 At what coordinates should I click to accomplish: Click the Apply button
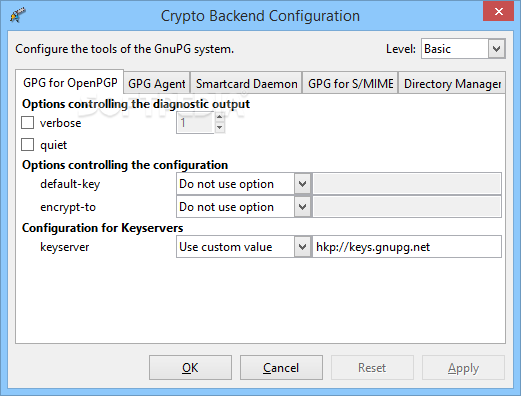coord(463,368)
